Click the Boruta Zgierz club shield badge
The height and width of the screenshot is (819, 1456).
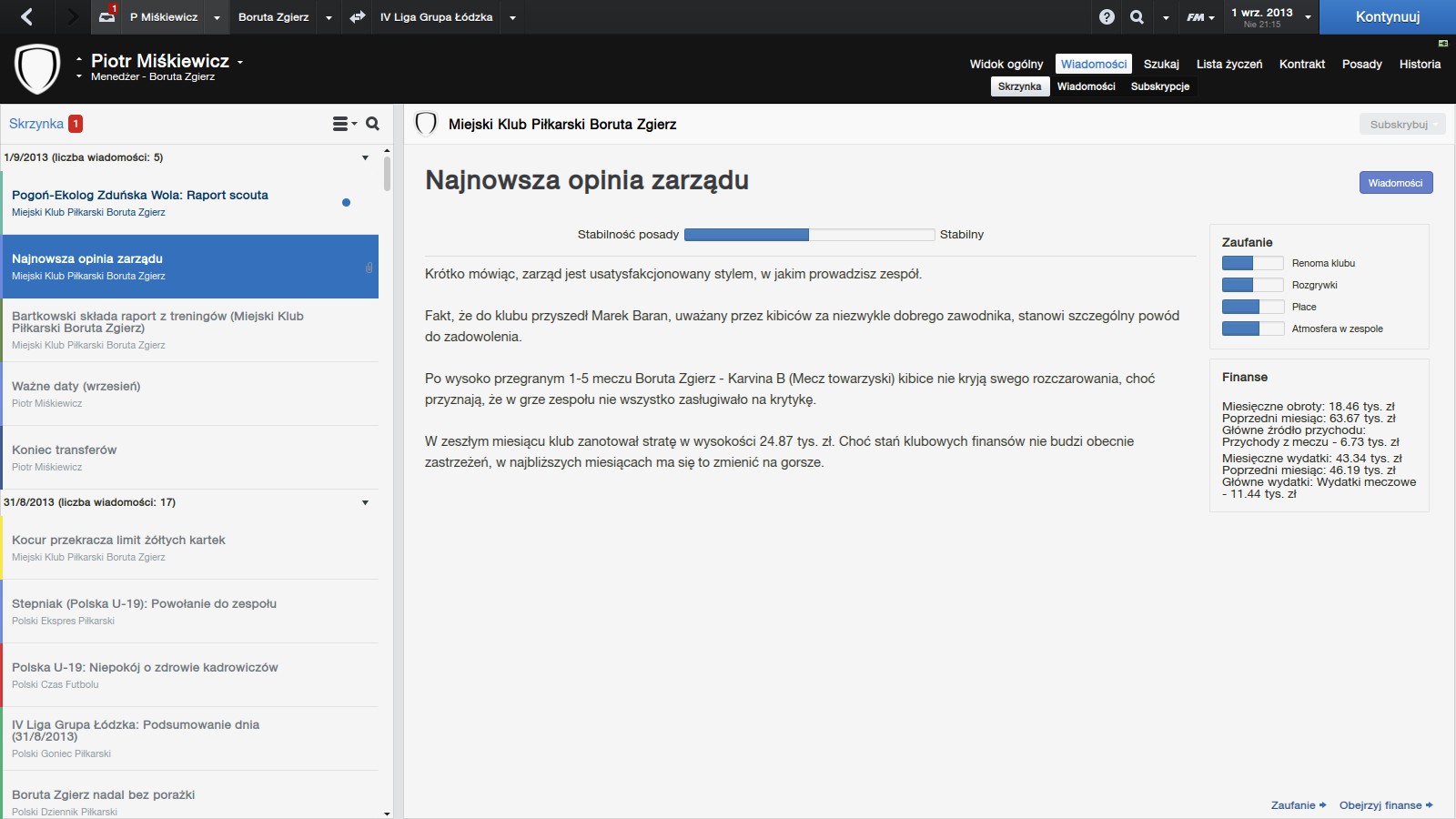point(37,69)
